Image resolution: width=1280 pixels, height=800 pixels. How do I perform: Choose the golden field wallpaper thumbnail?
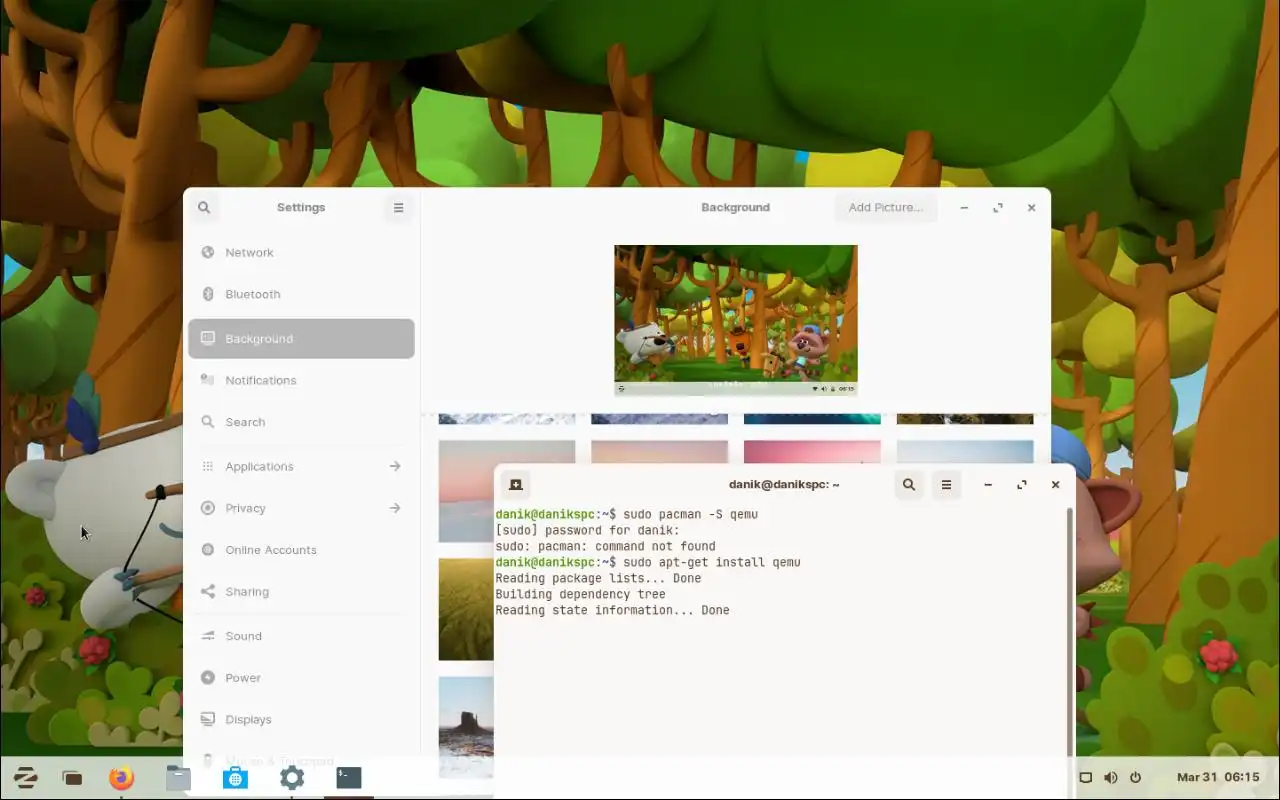point(466,610)
